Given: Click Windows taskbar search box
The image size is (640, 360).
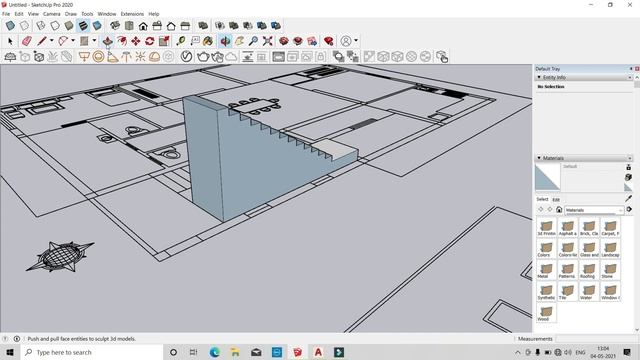Looking at the screenshot, I should click(x=92, y=352).
